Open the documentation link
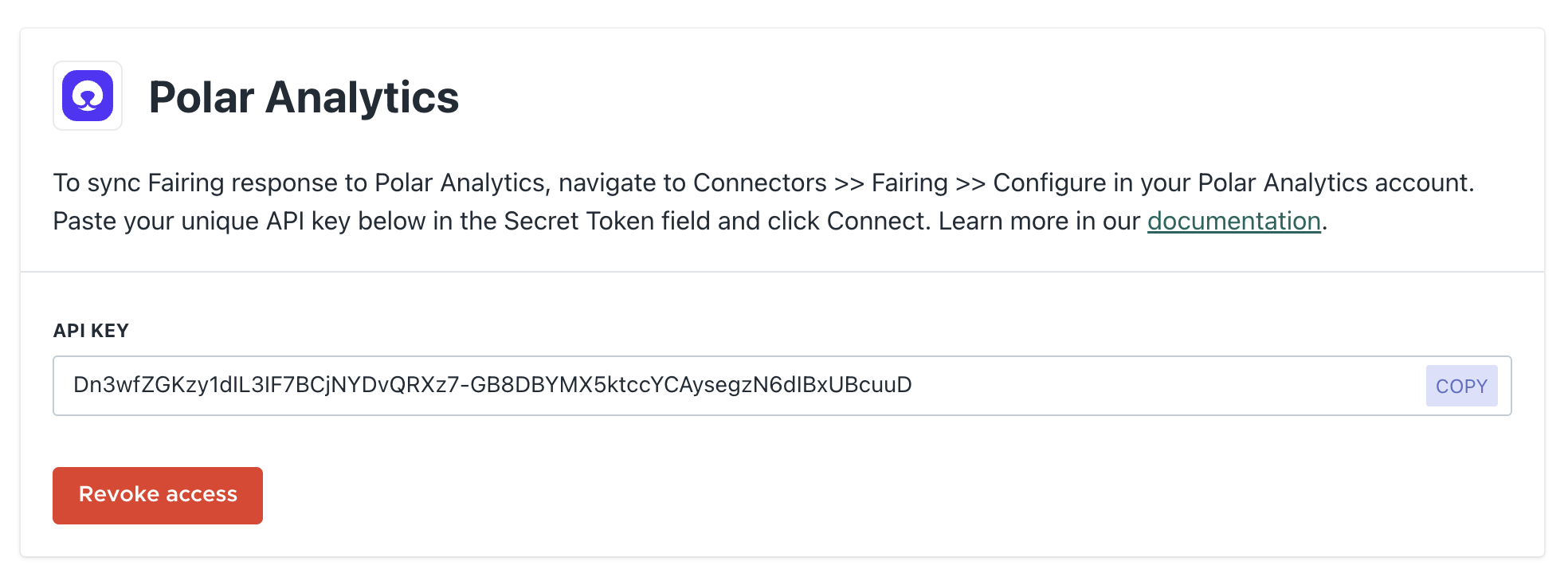This screenshot has height=585, width=1568. coord(1233,221)
